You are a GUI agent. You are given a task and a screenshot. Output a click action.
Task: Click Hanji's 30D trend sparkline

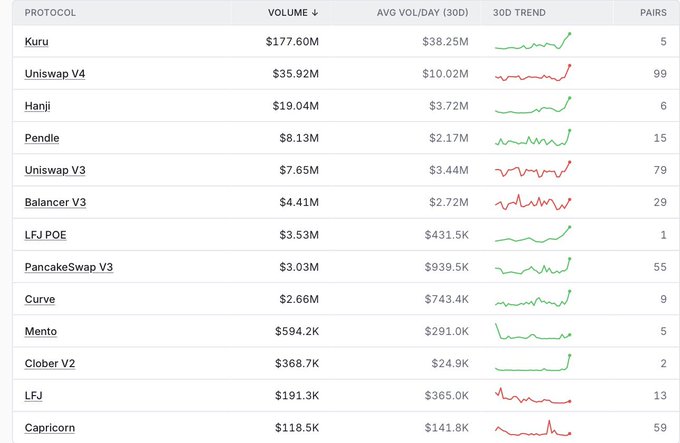click(533, 105)
